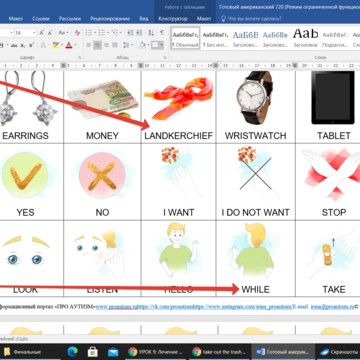
Task: Click the Sort A-Z icon
Action: tap(151, 33)
